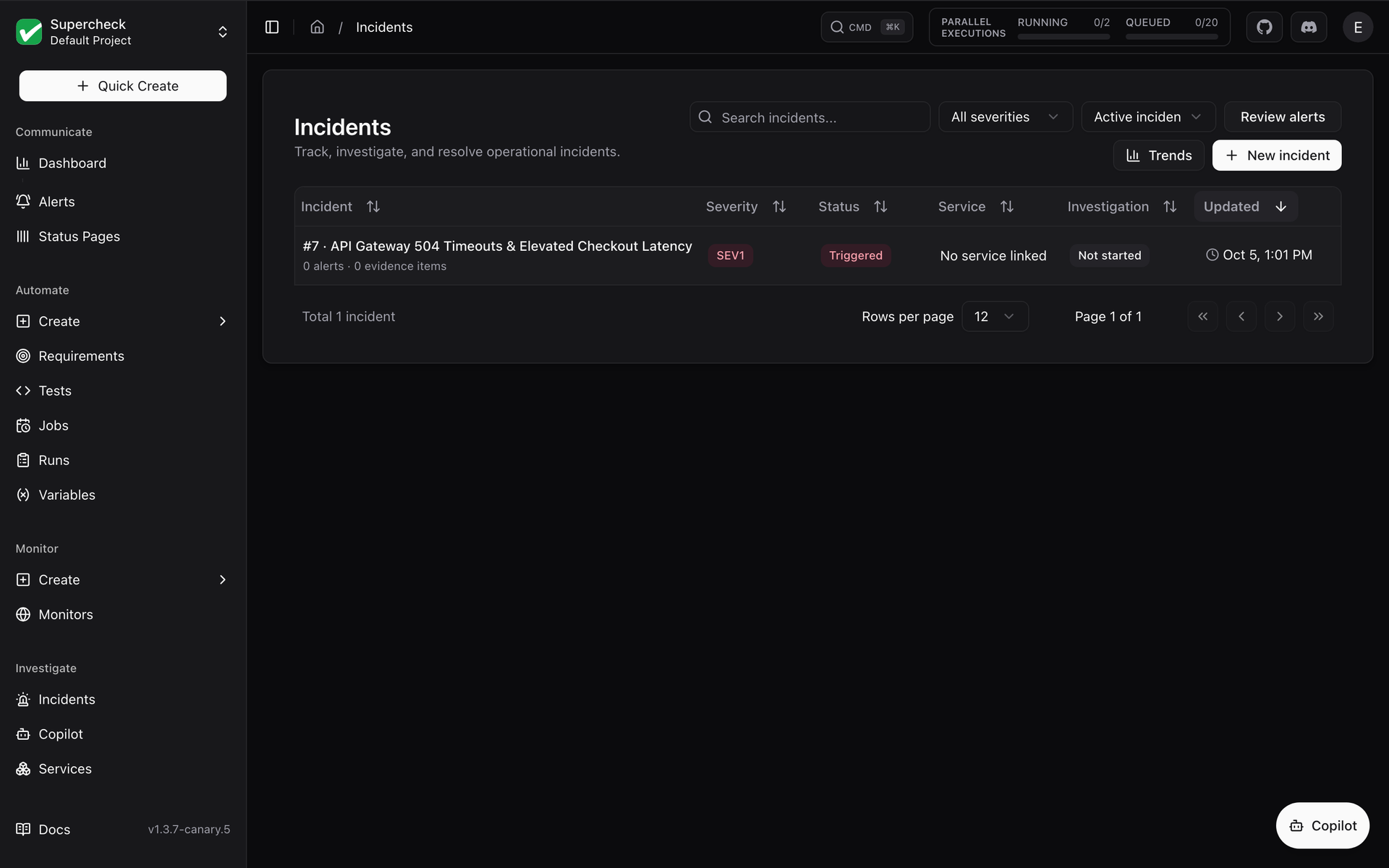Screen dimensions: 1389x868
Task: Expand Create under Automate section
Action: coord(122,321)
